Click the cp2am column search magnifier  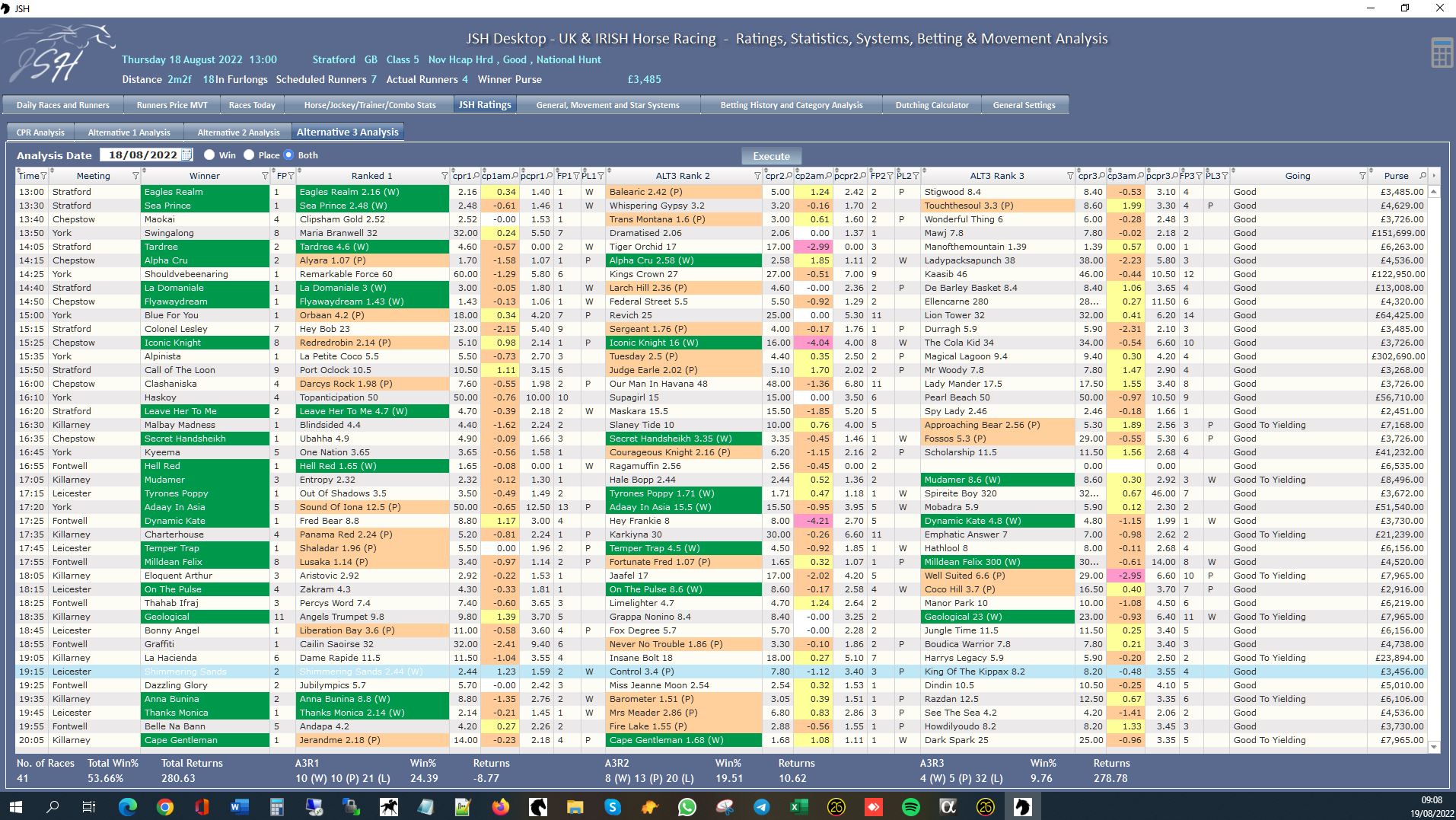tap(829, 176)
